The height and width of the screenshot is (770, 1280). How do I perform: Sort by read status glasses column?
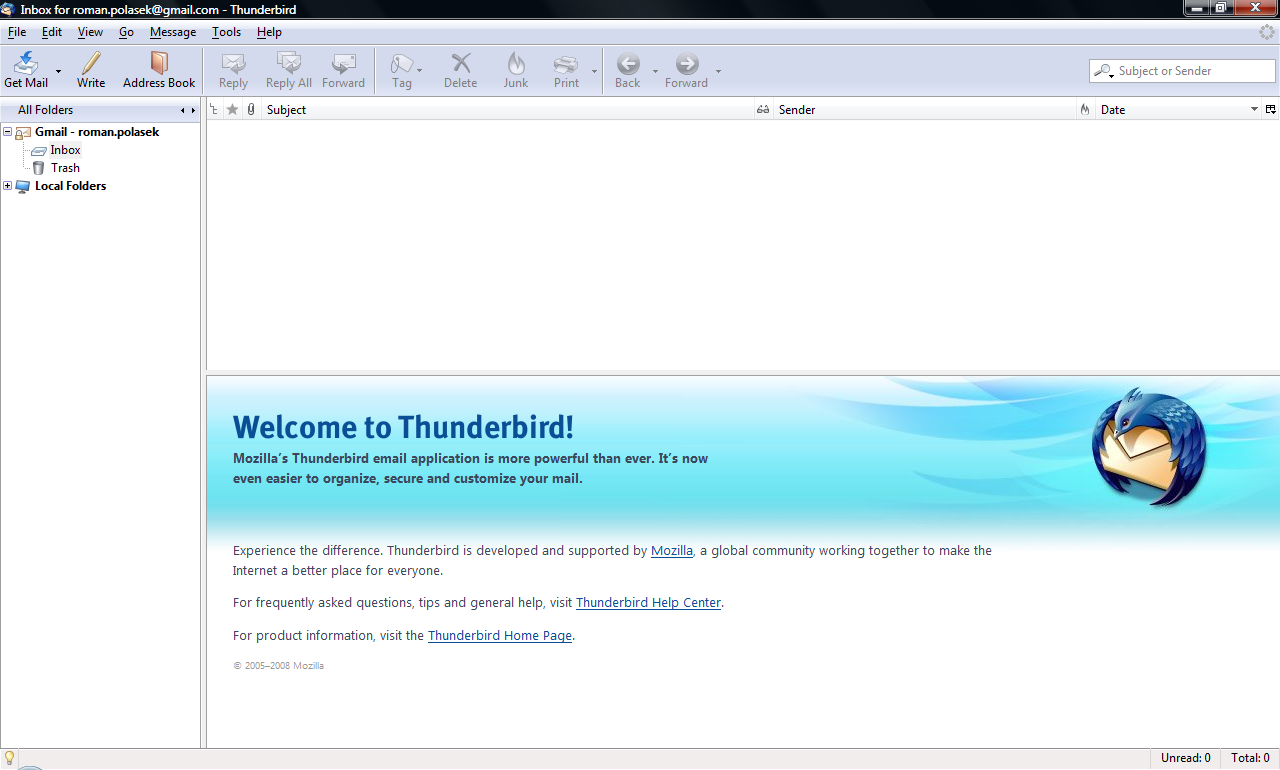tap(763, 110)
